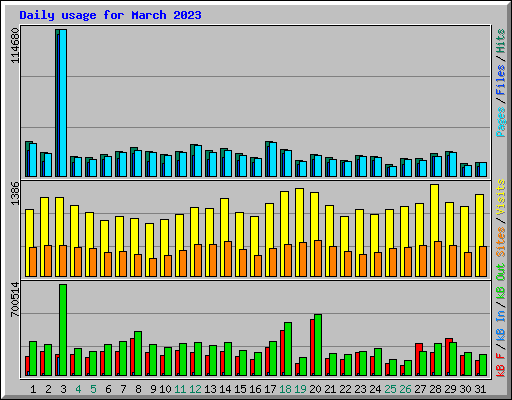Screen dimensions: 512x400
Task: Click day label 17 on x-axis
Action: coord(270,389)
